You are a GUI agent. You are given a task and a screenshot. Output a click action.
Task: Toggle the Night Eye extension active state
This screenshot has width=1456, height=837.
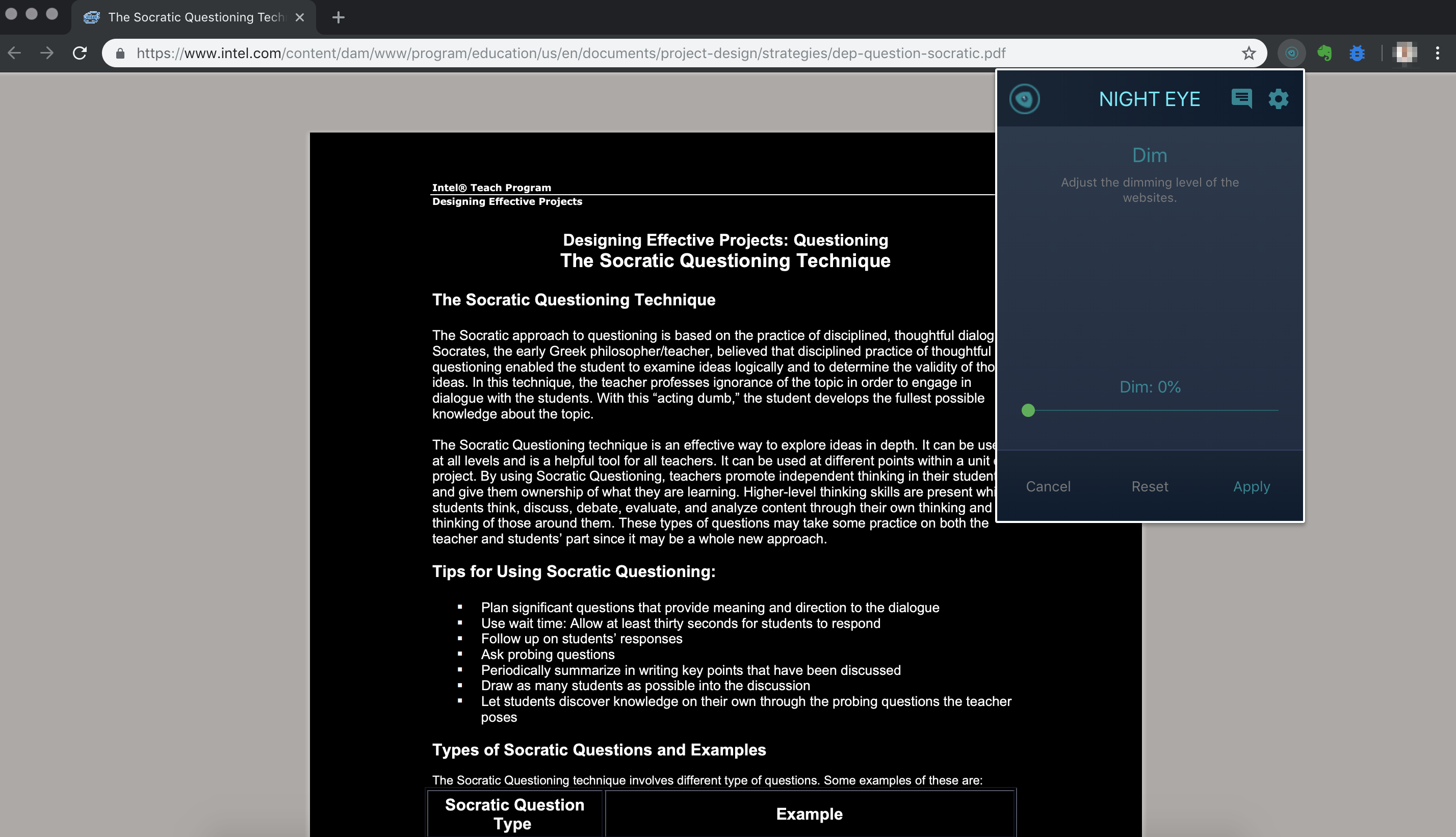click(1025, 99)
